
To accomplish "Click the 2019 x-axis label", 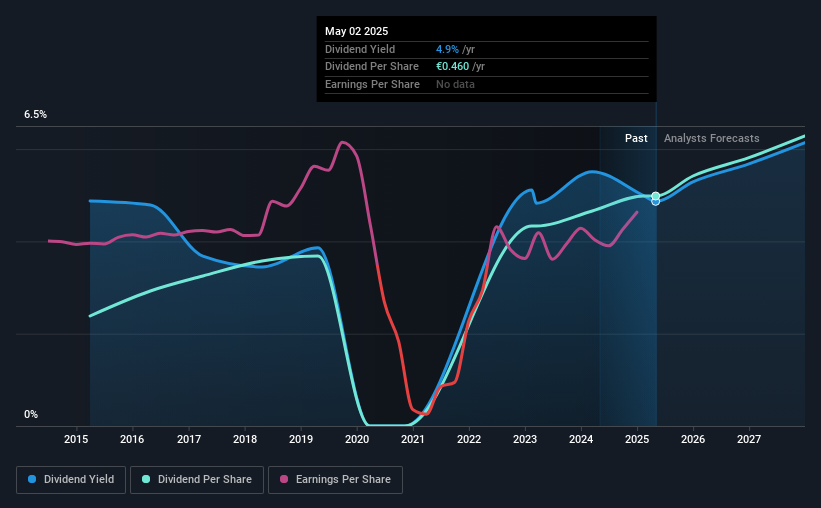I will [x=301, y=439].
